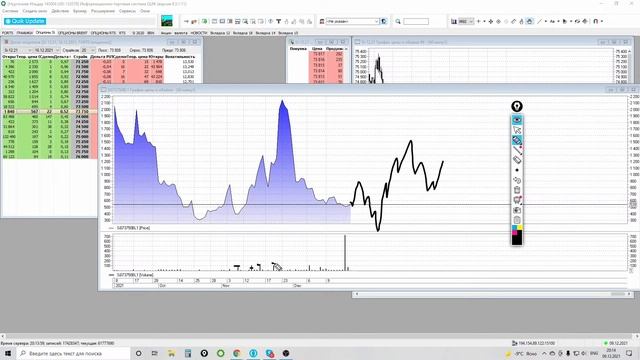This screenshot has width=640, height=360.
Task: Select the diagonal line drawing tool in chart toolbar
Action: [x=539, y=21]
